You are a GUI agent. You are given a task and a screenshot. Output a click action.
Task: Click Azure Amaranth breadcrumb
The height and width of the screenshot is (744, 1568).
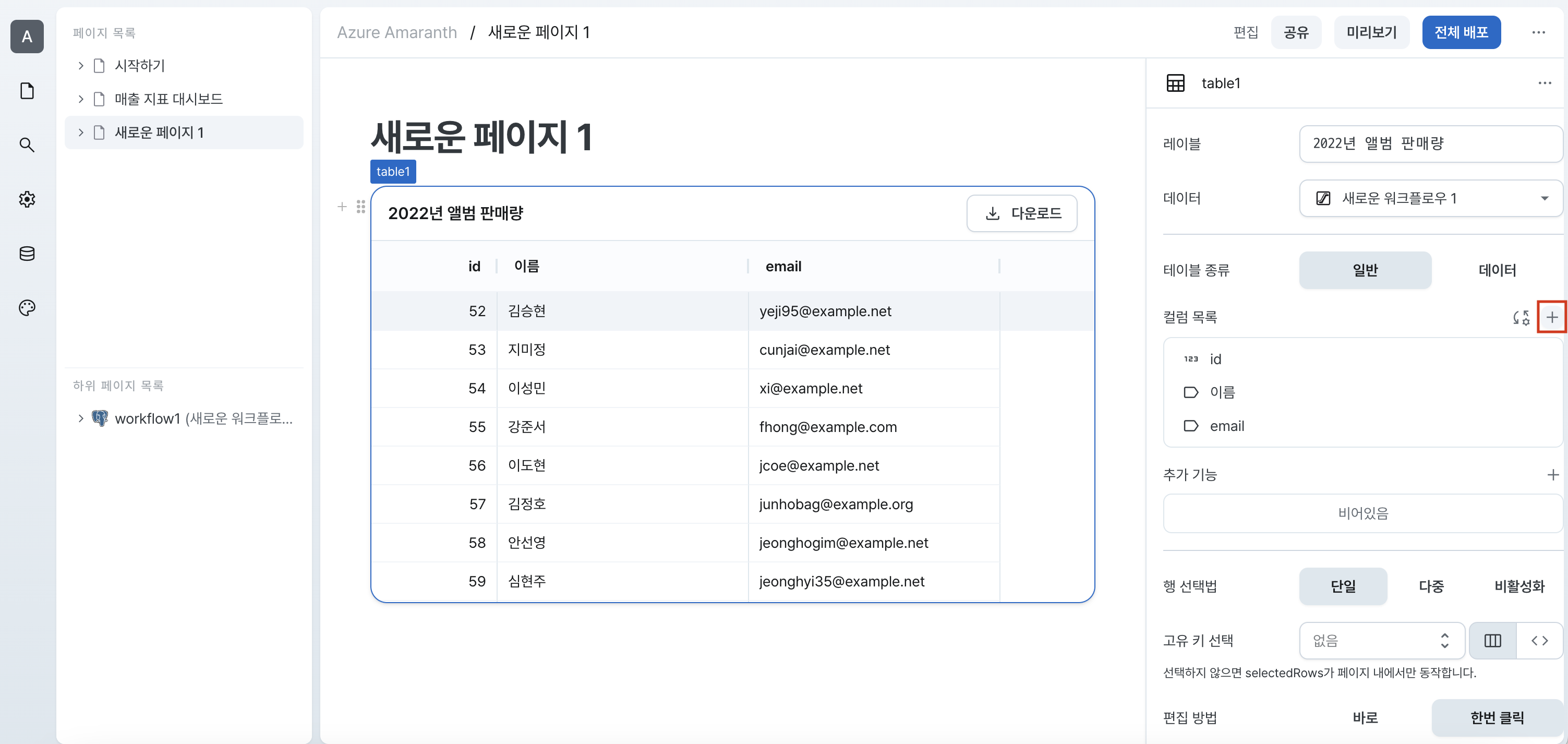[x=397, y=32]
